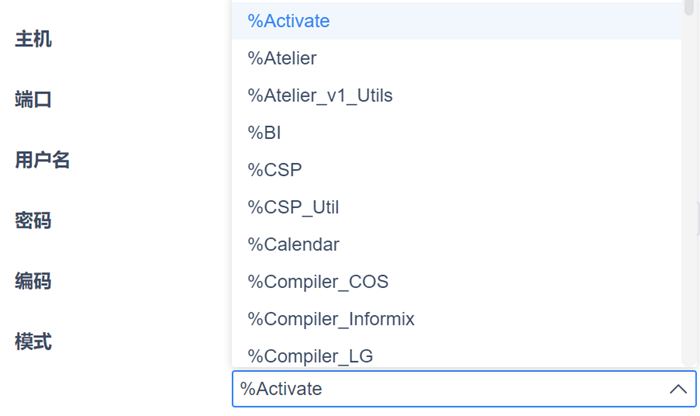Choose the %Compiler_COS entry
700x416 pixels.
318,282
